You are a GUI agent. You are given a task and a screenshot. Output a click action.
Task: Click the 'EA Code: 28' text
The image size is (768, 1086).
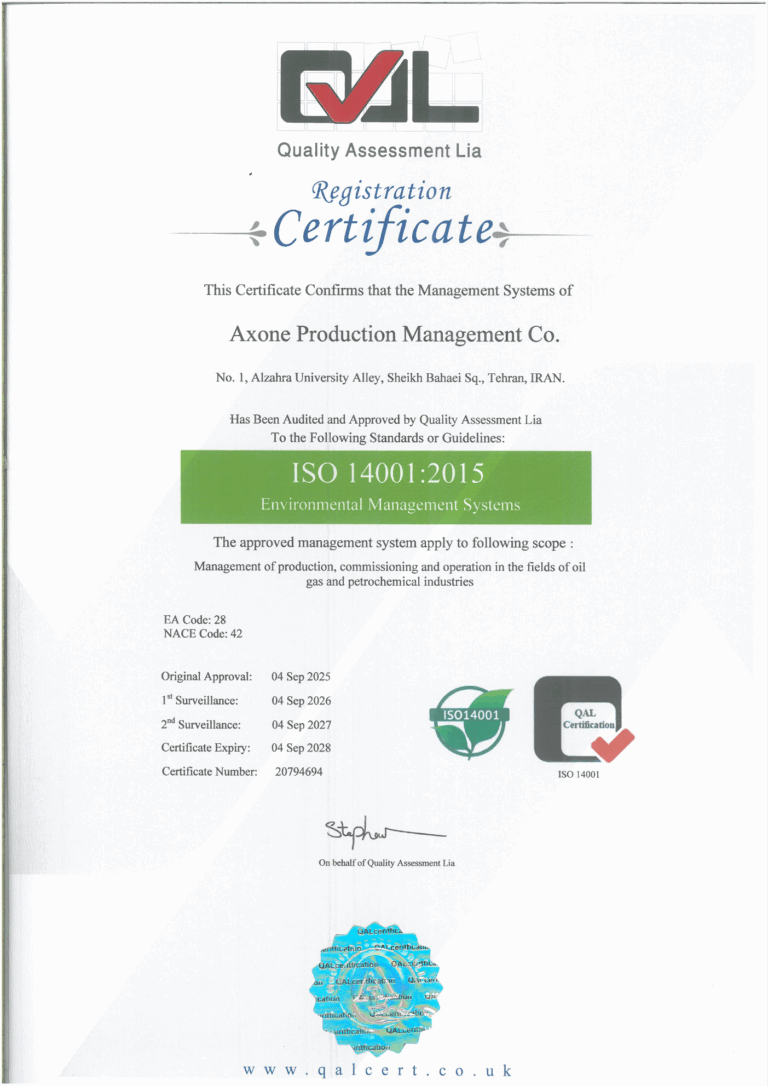click(x=195, y=620)
